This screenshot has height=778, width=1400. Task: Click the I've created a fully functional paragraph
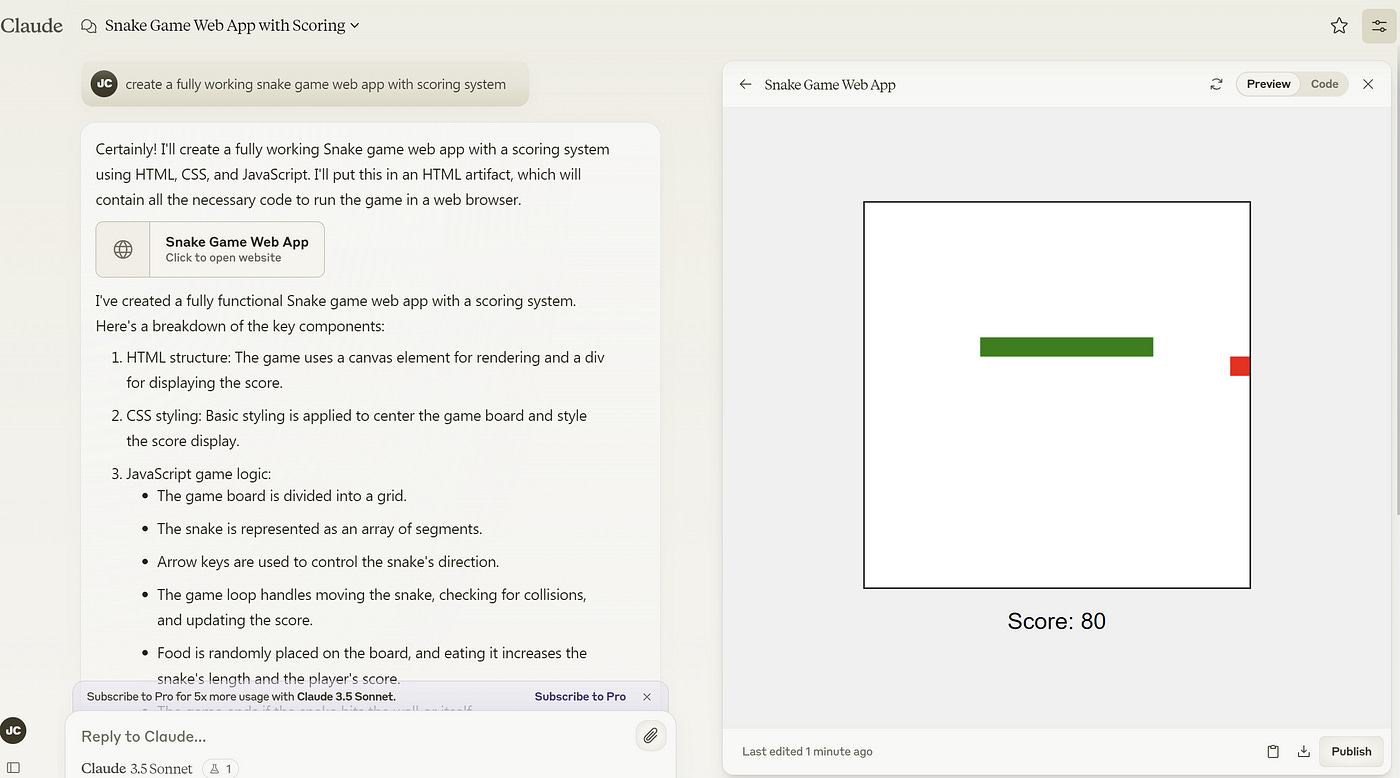point(336,314)
